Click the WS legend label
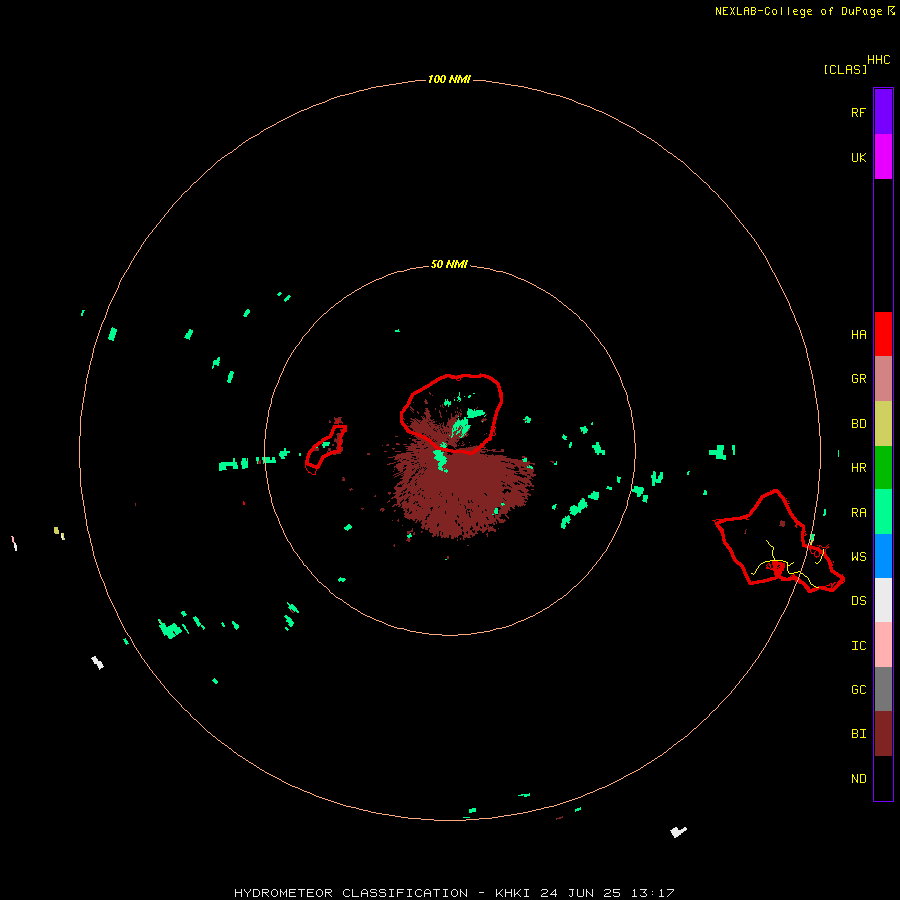Screen dimensions: 900x900 tap(858, 556)
